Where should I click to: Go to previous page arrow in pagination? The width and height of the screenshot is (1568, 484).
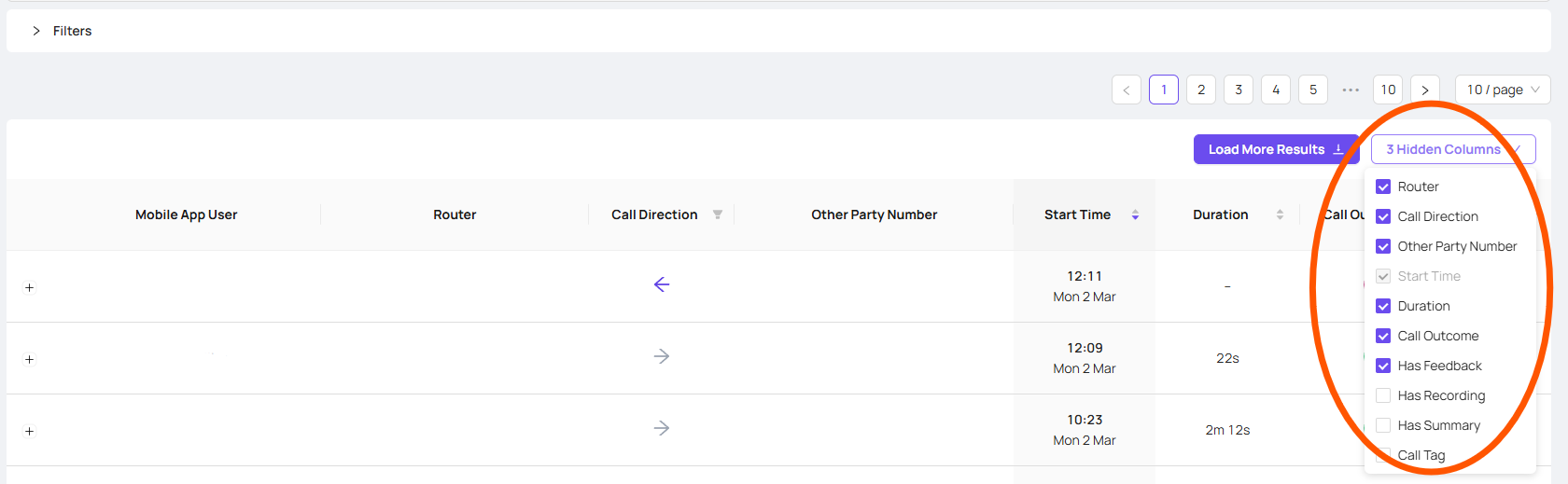(1127, 90)
